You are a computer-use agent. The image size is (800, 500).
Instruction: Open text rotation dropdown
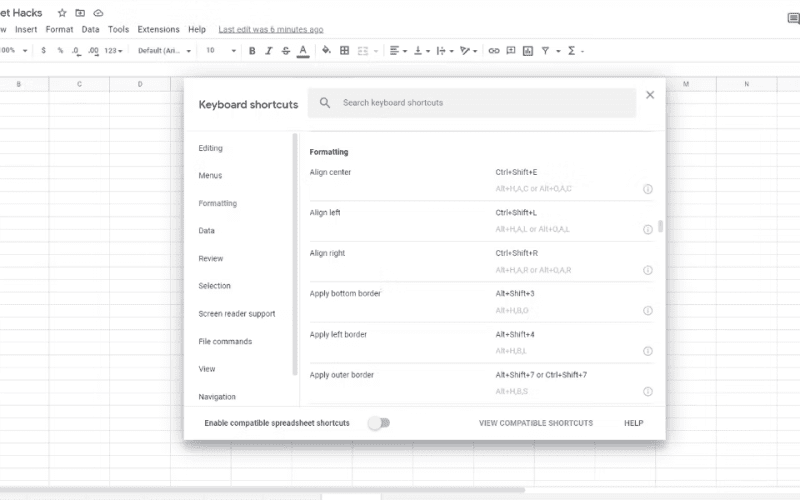[x=468, y=51]
